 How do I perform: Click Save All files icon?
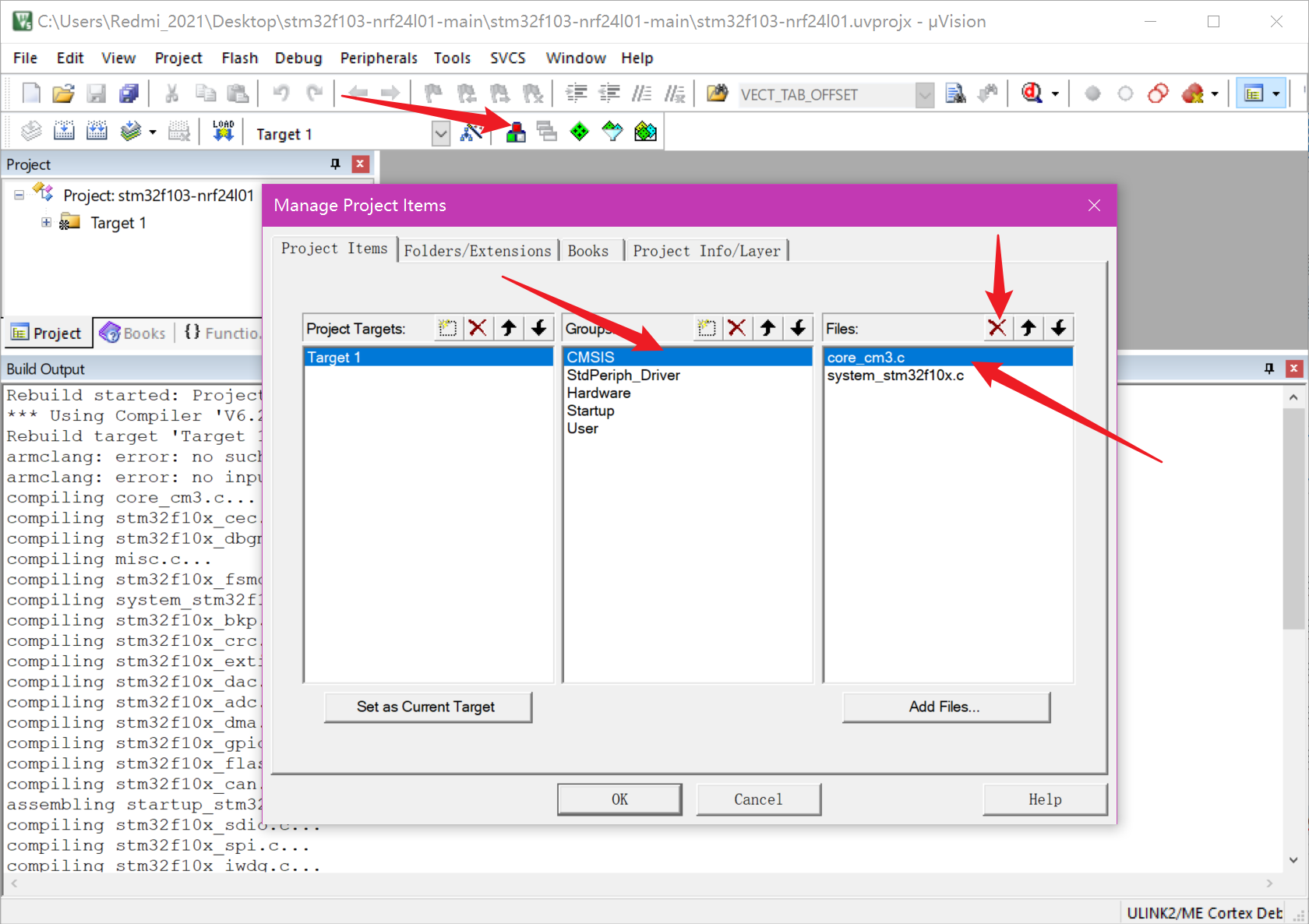(129, 93)
